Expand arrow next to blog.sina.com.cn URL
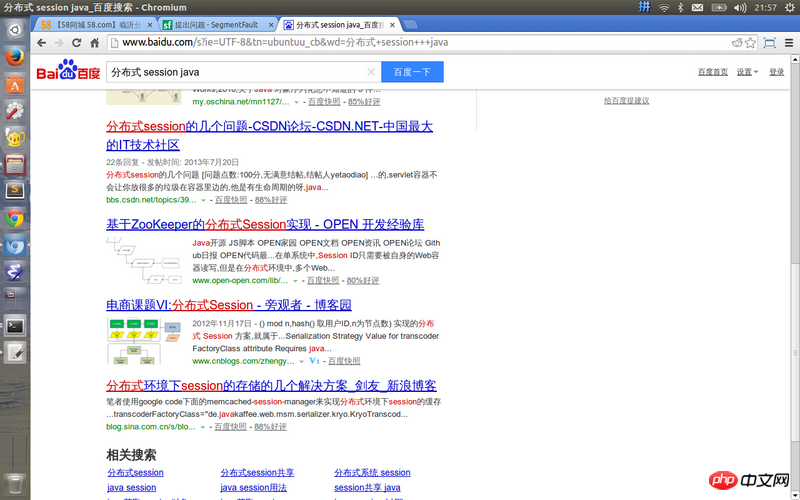 (x=203, y=427)
